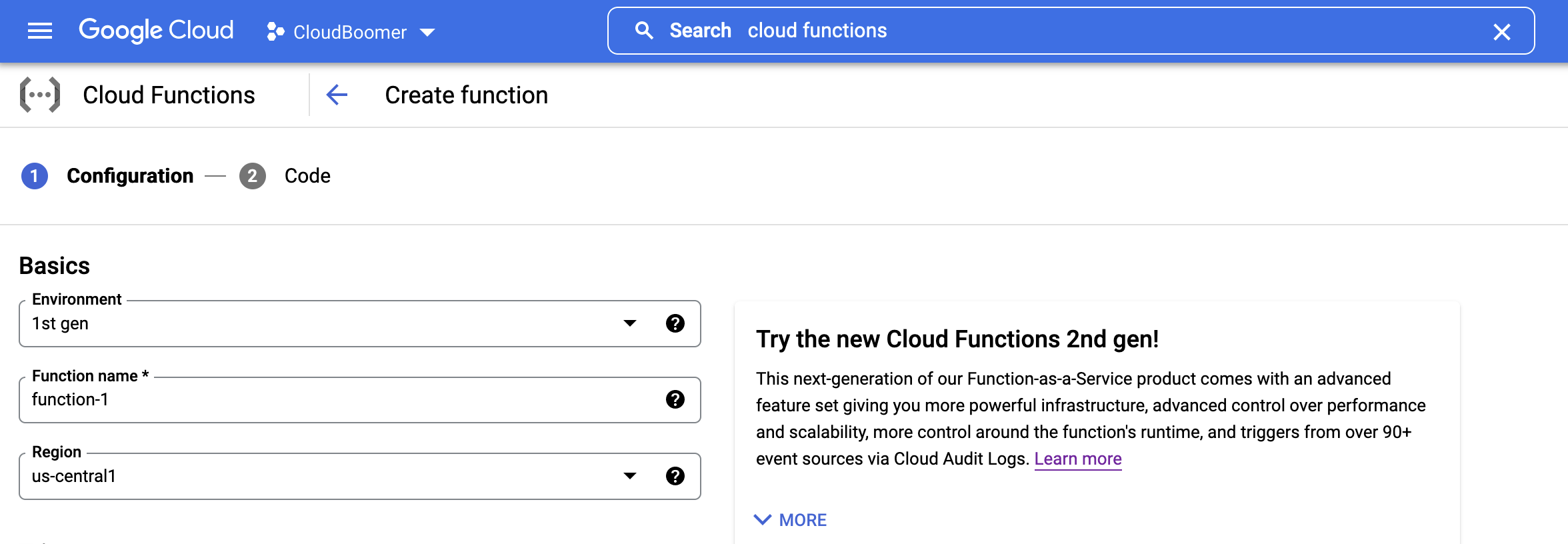Click the 'Create function' page title
This screenshot has height=544, width=1568.
coord(467,95)
